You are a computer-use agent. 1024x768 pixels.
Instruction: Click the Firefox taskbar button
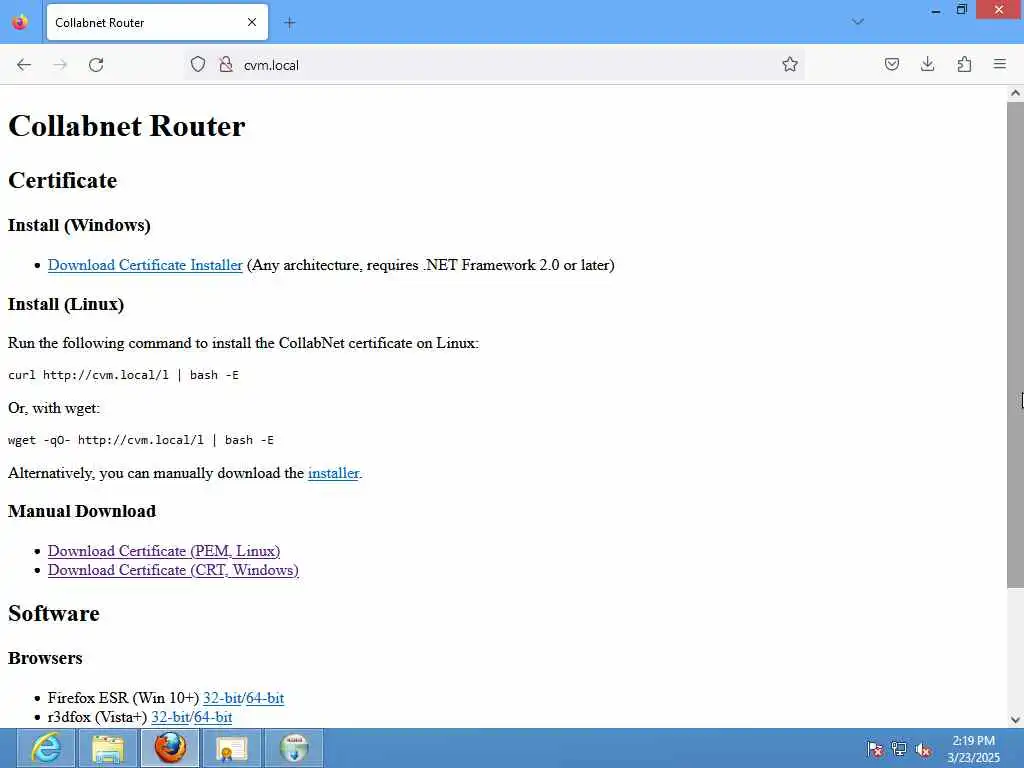[170, 748]
